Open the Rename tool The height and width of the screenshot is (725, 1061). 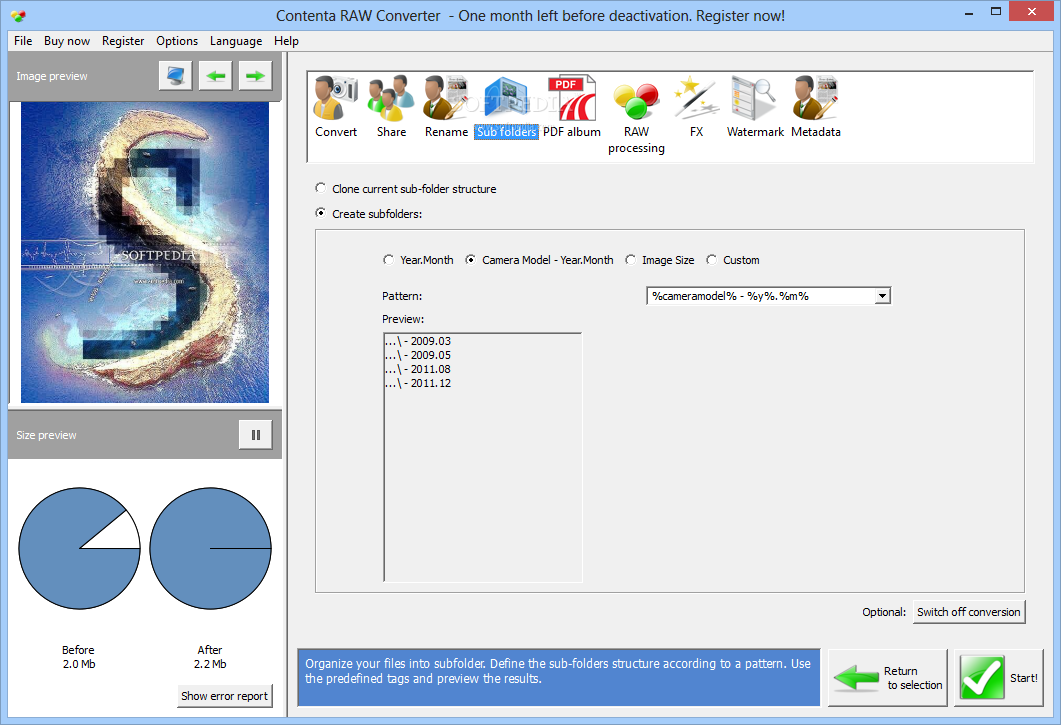pos(446,106)
